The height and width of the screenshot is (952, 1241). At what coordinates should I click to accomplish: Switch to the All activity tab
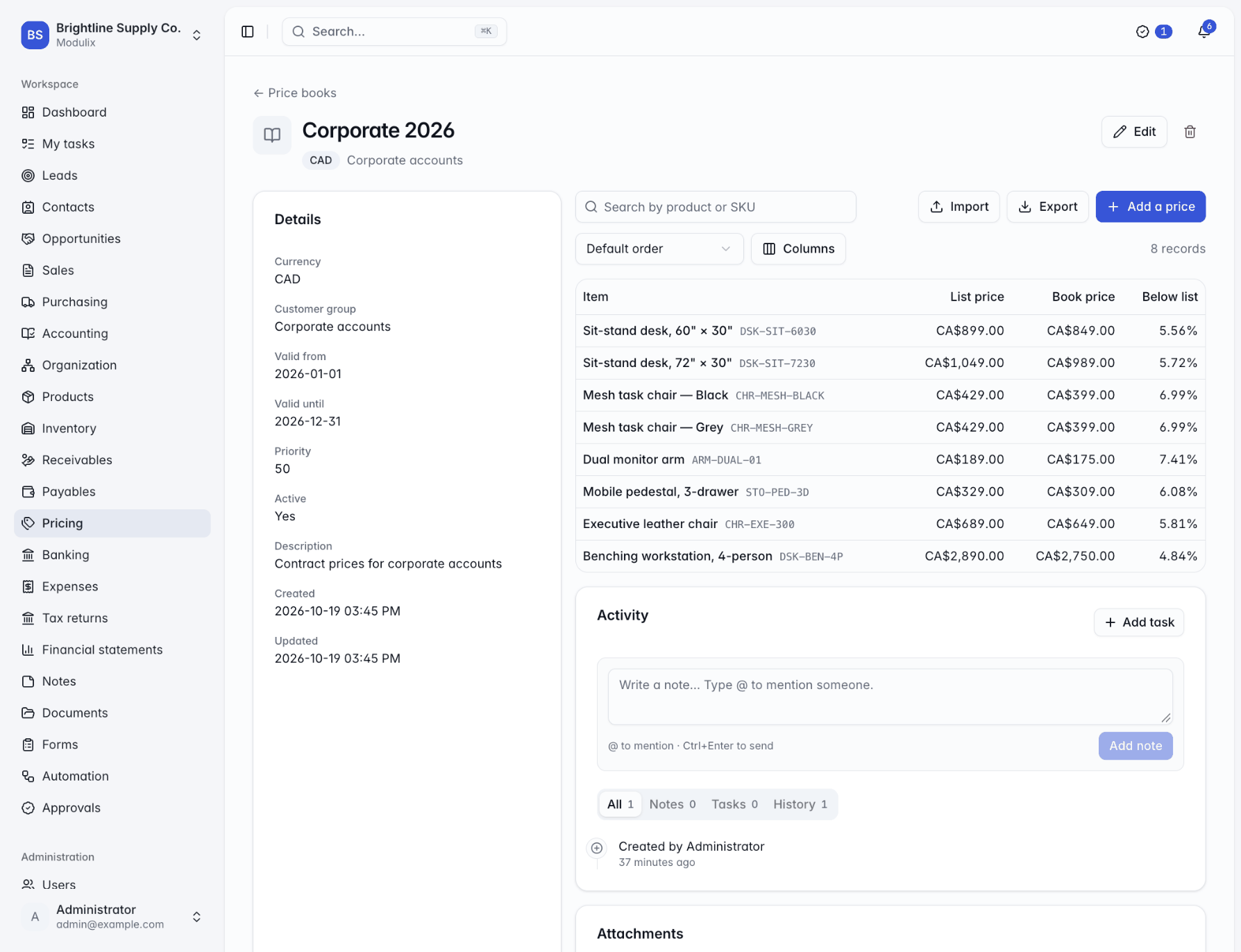pyautogui.click(x=620, y=804)
